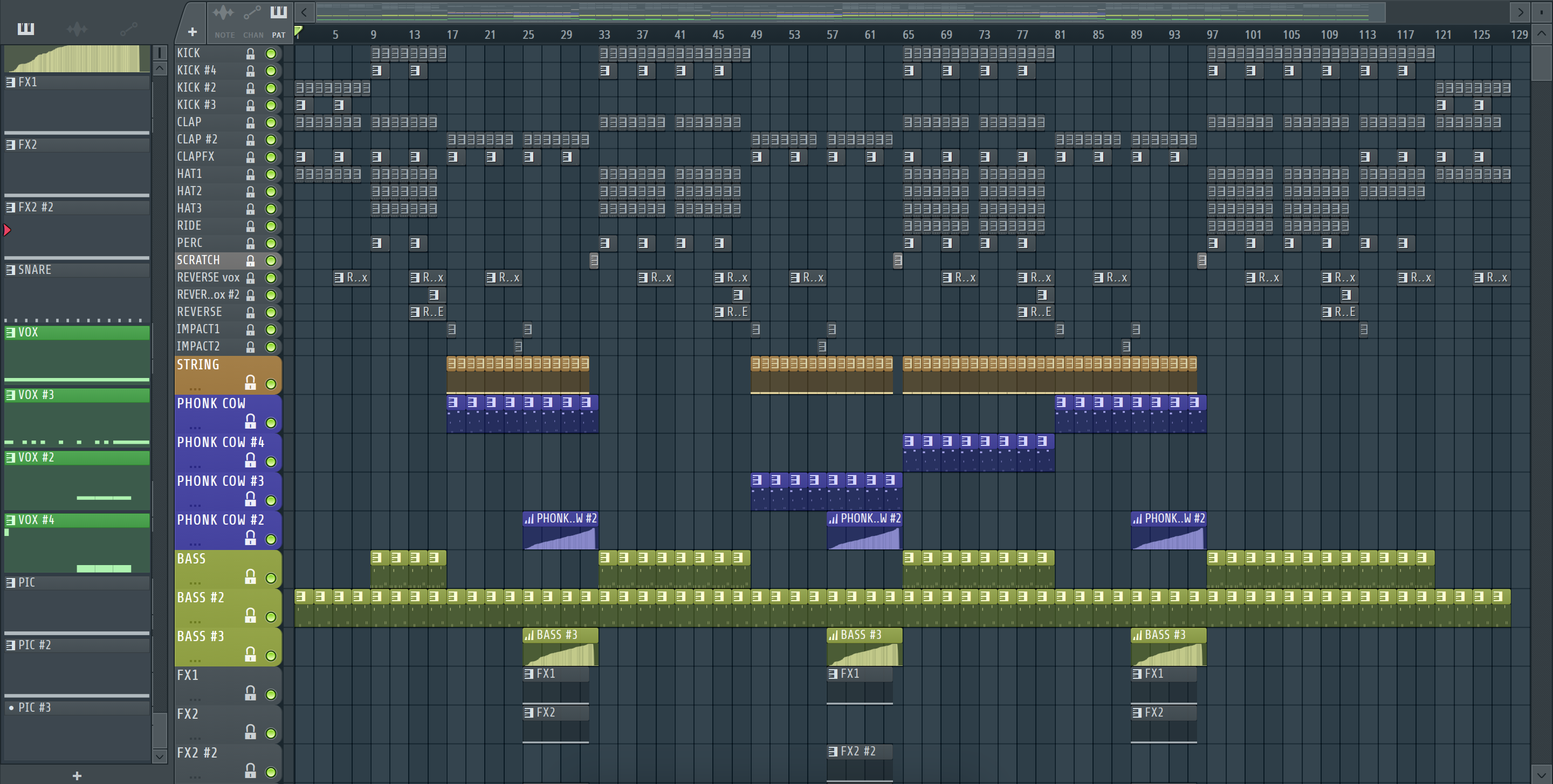Mute the PERC track
Image resolution: width=1553 pixels, height=784 pixels.
point(271,244)
